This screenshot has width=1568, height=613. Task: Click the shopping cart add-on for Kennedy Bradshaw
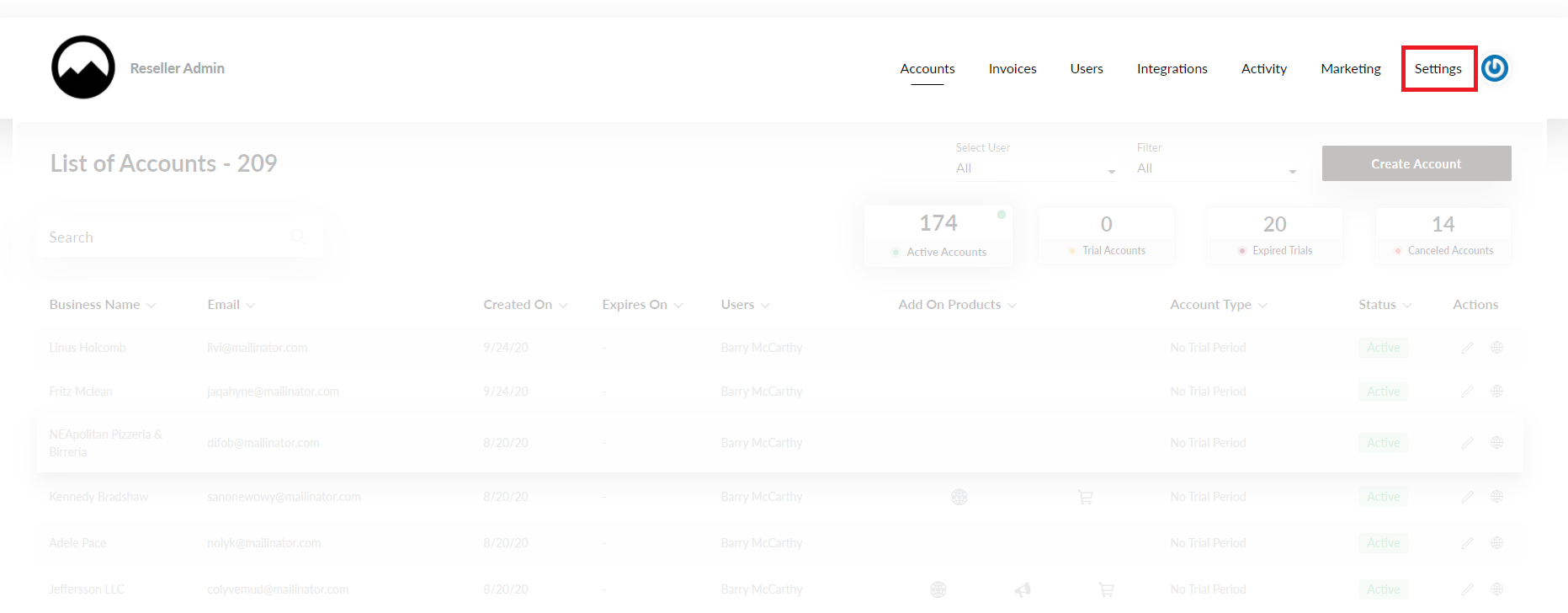click(1085, 497)
